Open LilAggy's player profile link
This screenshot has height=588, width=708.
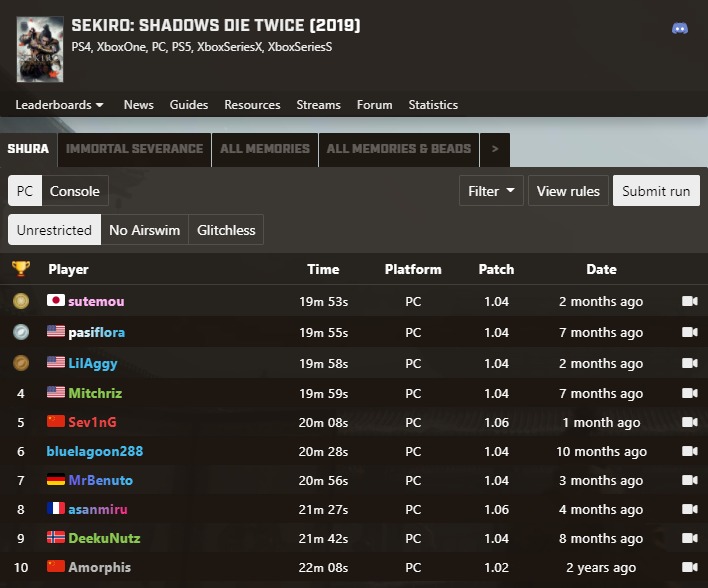tap(92, 363)
